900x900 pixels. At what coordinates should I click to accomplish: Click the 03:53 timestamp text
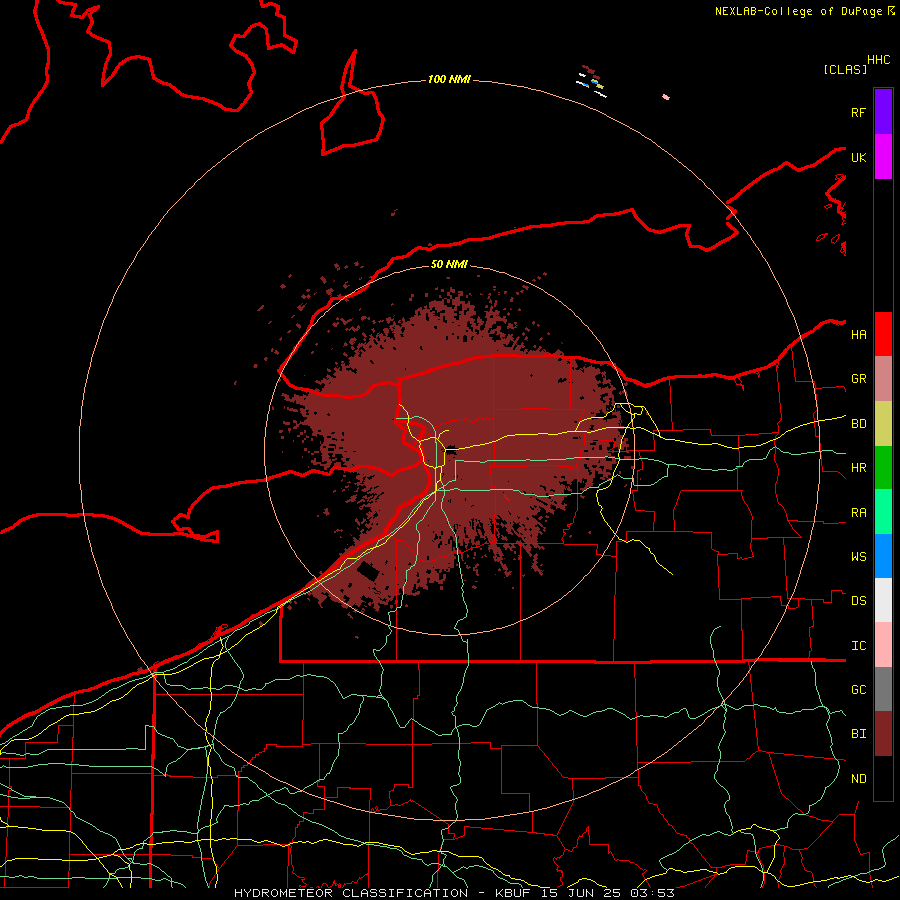point(653,893)
